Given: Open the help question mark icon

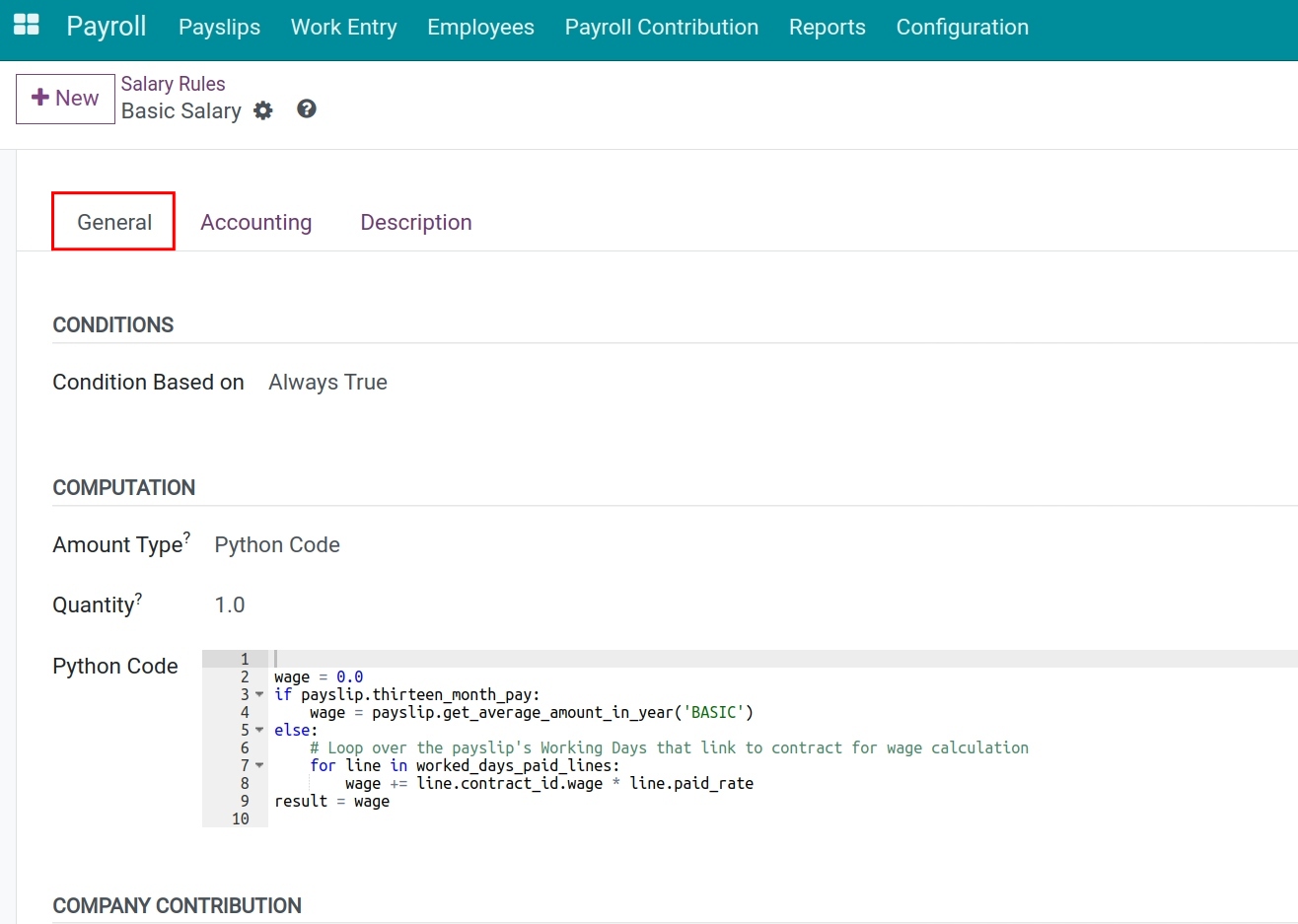Looking at the screenshot, I should pos(307,108).
